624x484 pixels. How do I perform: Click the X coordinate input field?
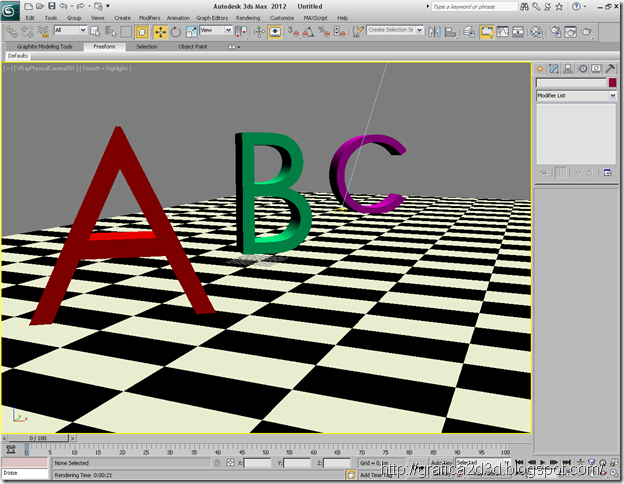coord(257,463)
